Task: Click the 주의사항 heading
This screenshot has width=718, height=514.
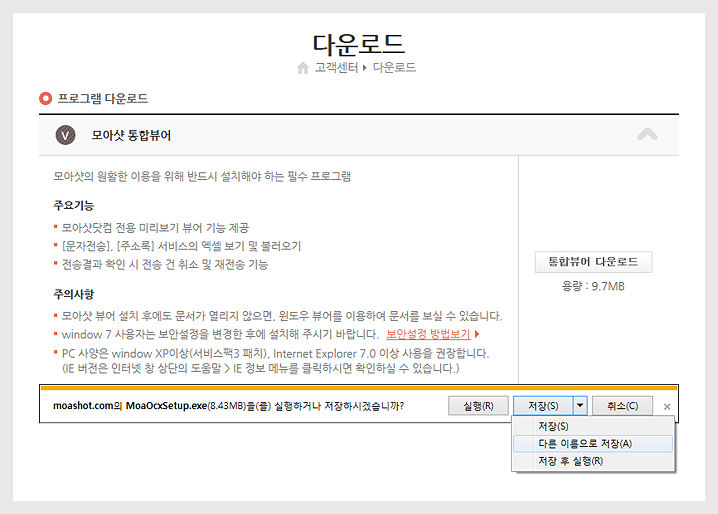Action: coord(73,294)
